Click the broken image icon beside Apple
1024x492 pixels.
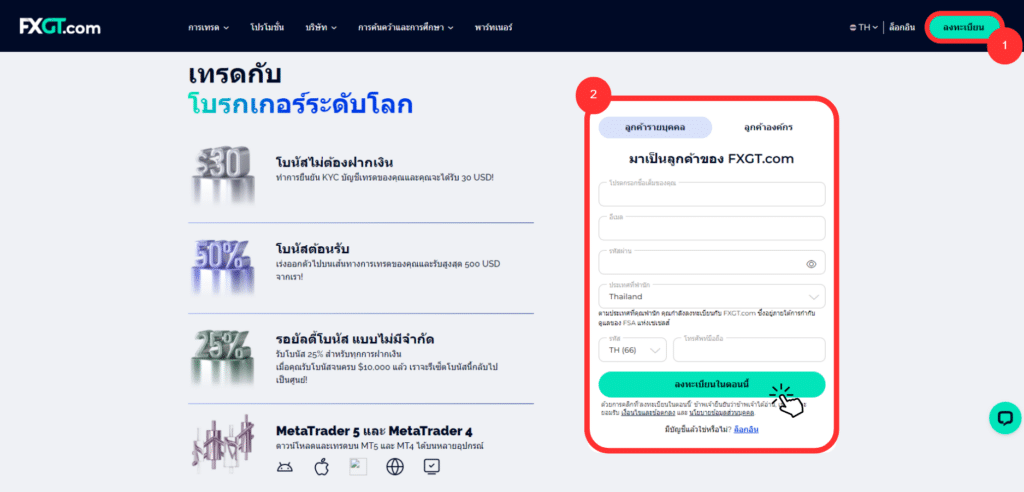358,467
